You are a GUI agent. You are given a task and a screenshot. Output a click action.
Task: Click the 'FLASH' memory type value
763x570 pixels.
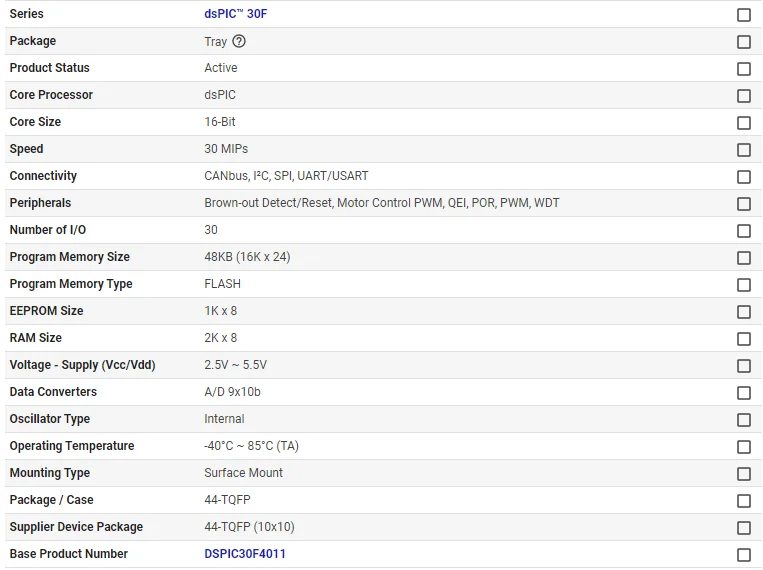pos(222,284)
